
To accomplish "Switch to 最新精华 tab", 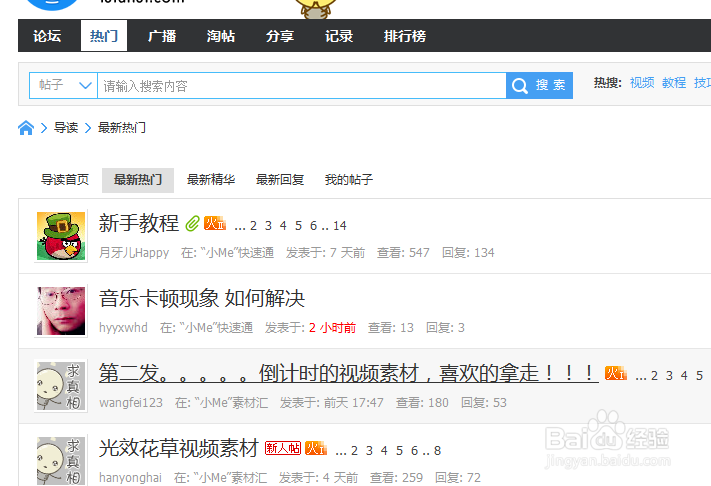I will point(211,180).
